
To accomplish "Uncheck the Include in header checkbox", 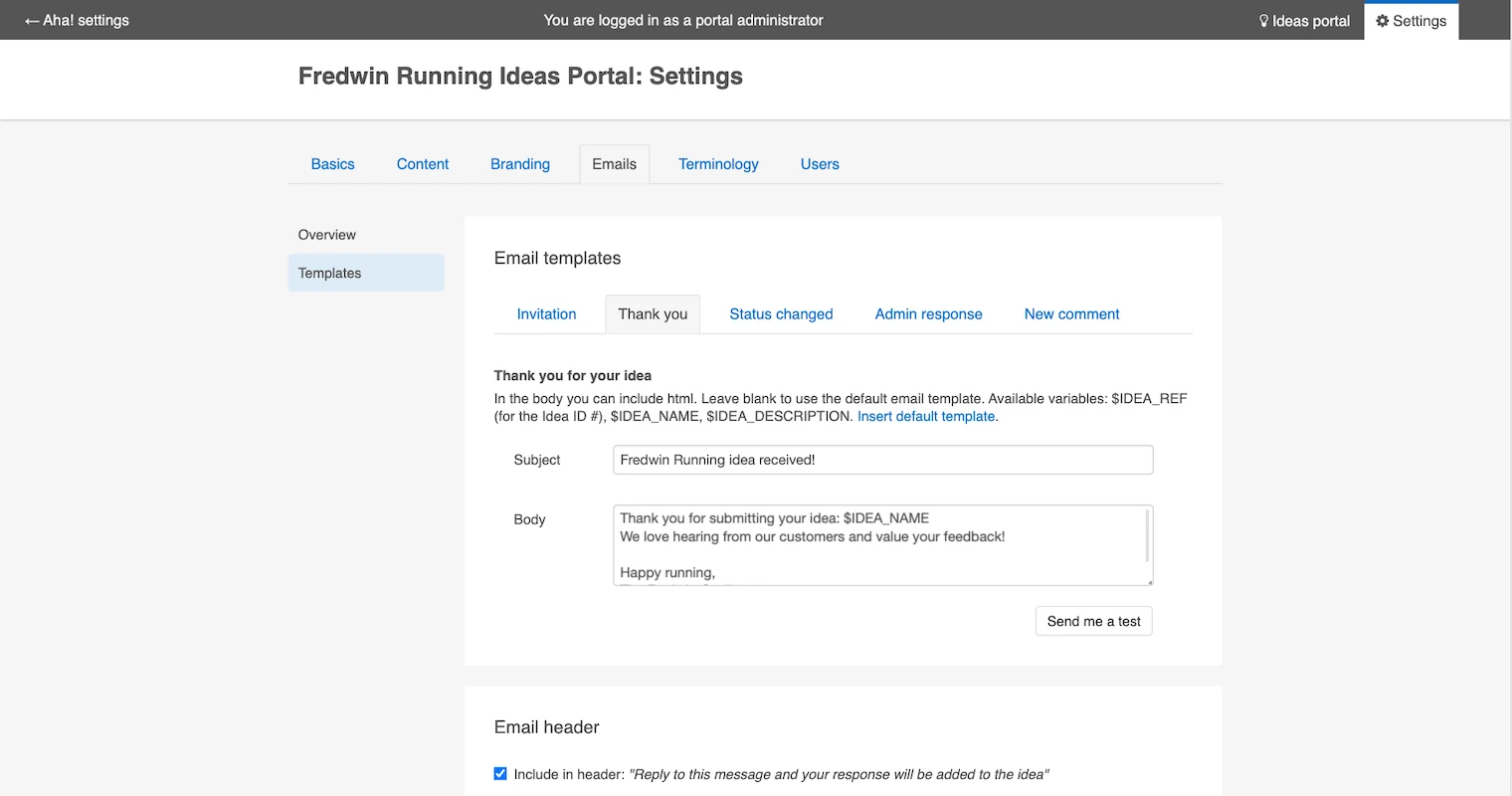I will click(500, 774).
